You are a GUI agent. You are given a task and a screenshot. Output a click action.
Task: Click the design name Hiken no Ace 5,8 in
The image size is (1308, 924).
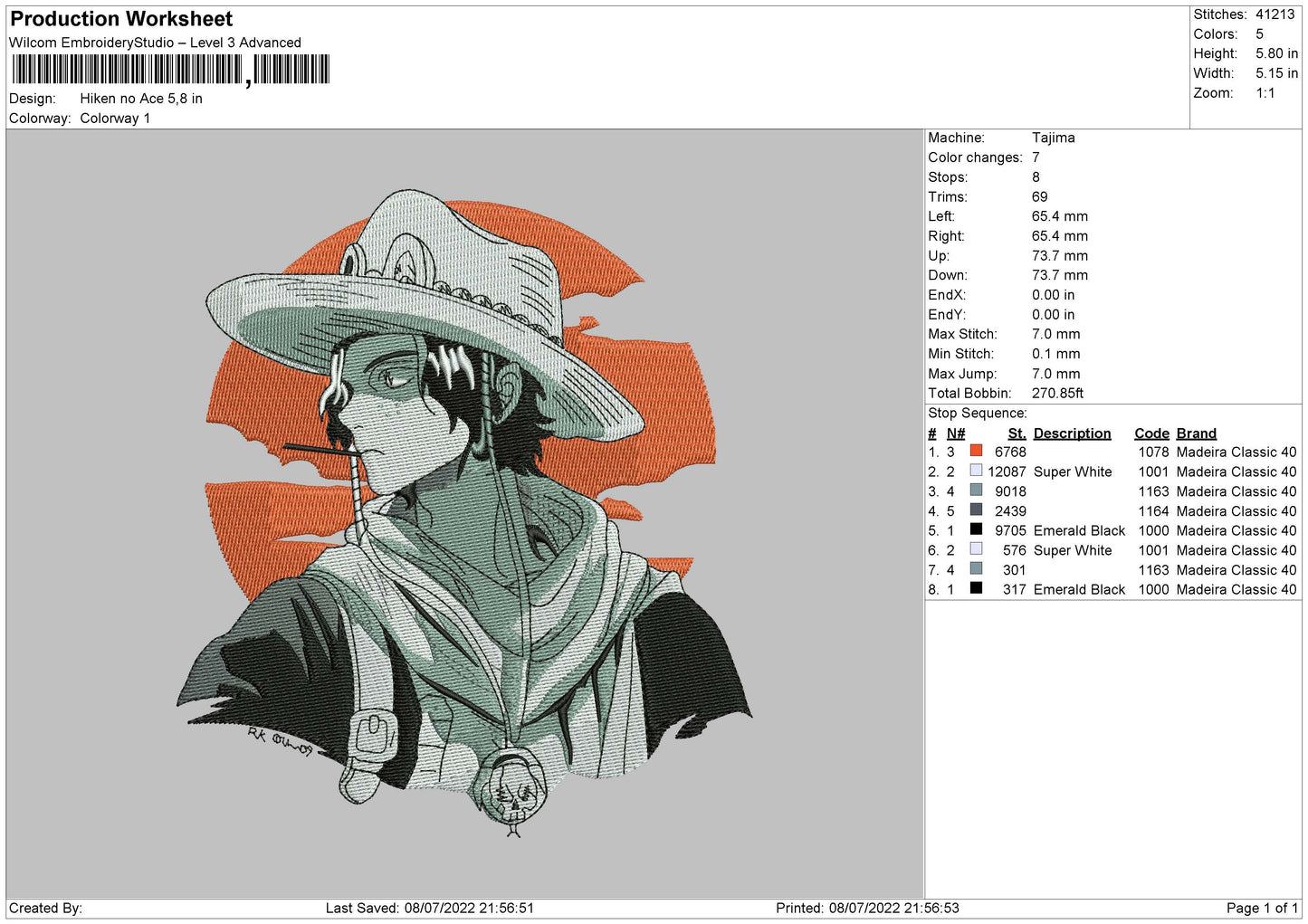pos(141,99)
